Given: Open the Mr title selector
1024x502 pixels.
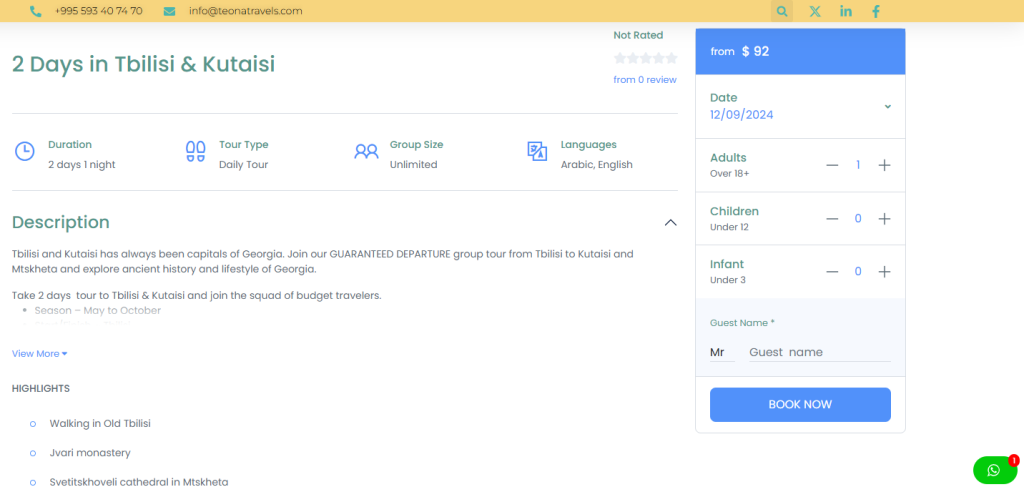Looking at the screenshot, I should pyautogui.click(x=721, y=352).
